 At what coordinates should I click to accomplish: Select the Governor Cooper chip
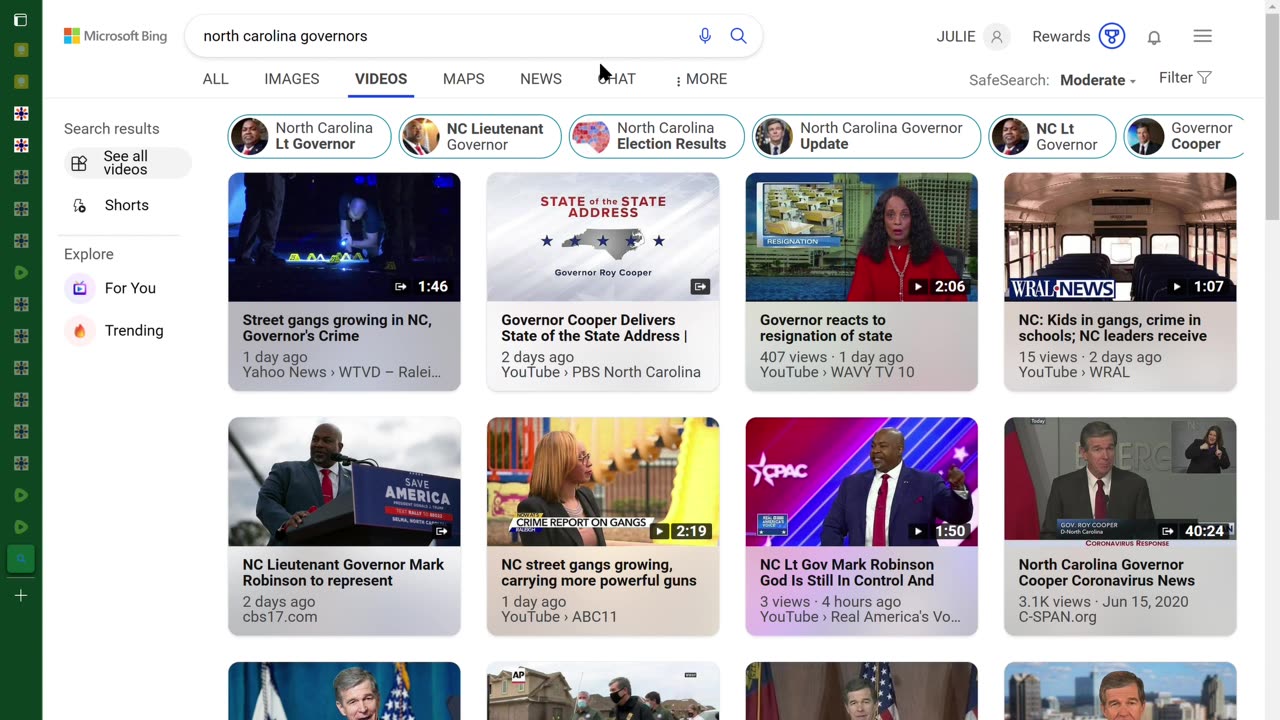tap(1184, 136)
